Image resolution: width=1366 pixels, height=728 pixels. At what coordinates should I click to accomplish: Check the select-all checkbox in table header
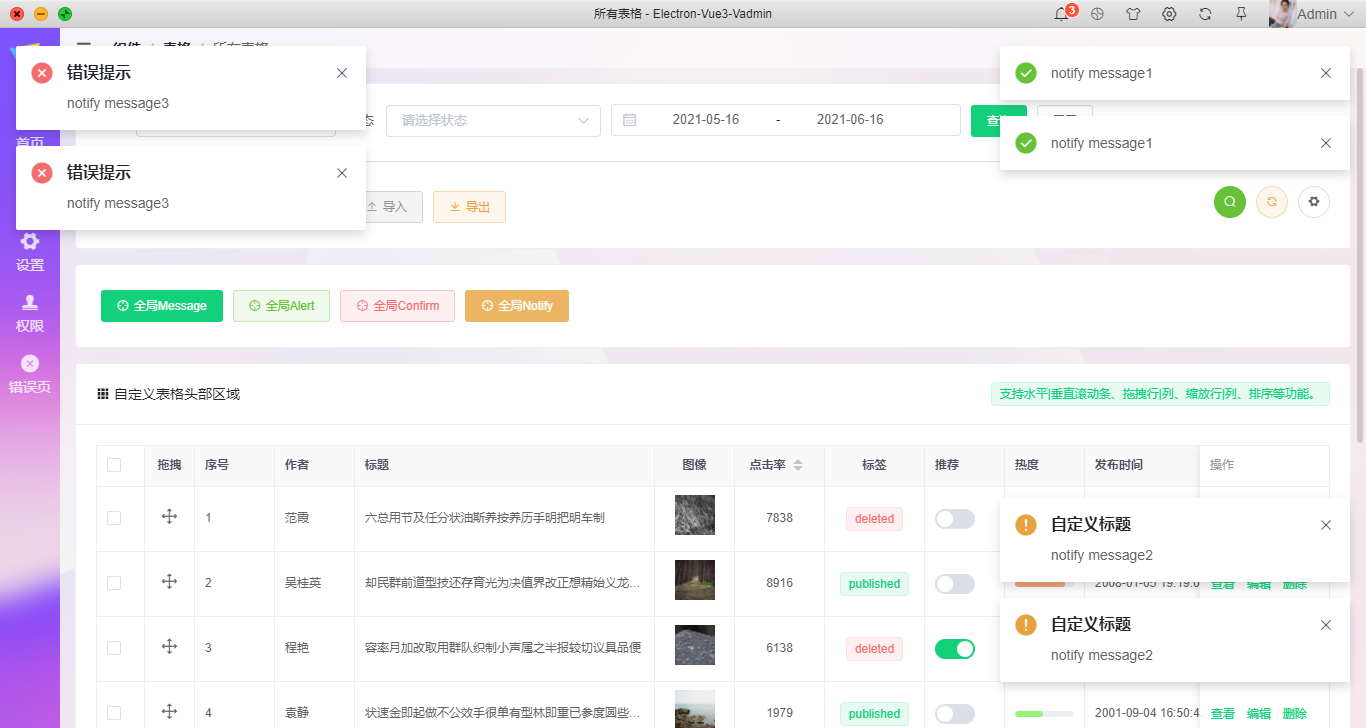(x=113, y=465)
